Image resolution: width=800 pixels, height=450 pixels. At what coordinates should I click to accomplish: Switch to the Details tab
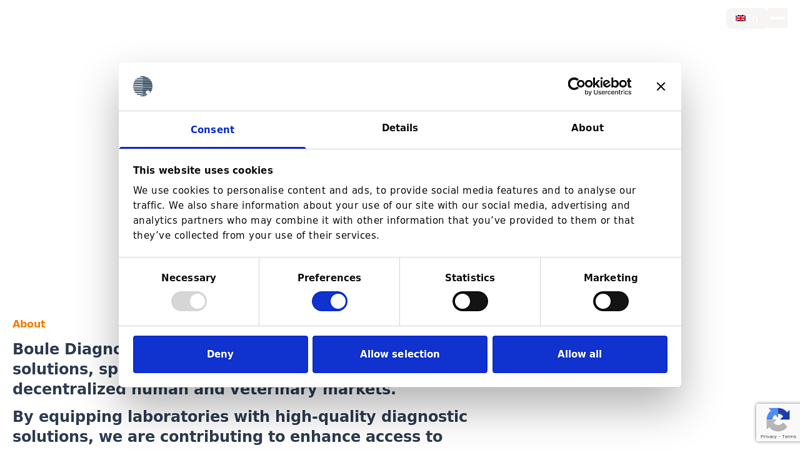point(400,128)
